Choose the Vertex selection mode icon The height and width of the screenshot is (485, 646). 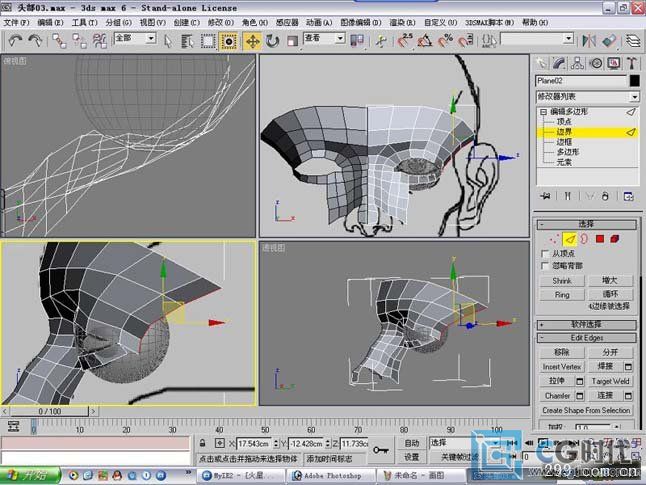click(x=554, y=239)
